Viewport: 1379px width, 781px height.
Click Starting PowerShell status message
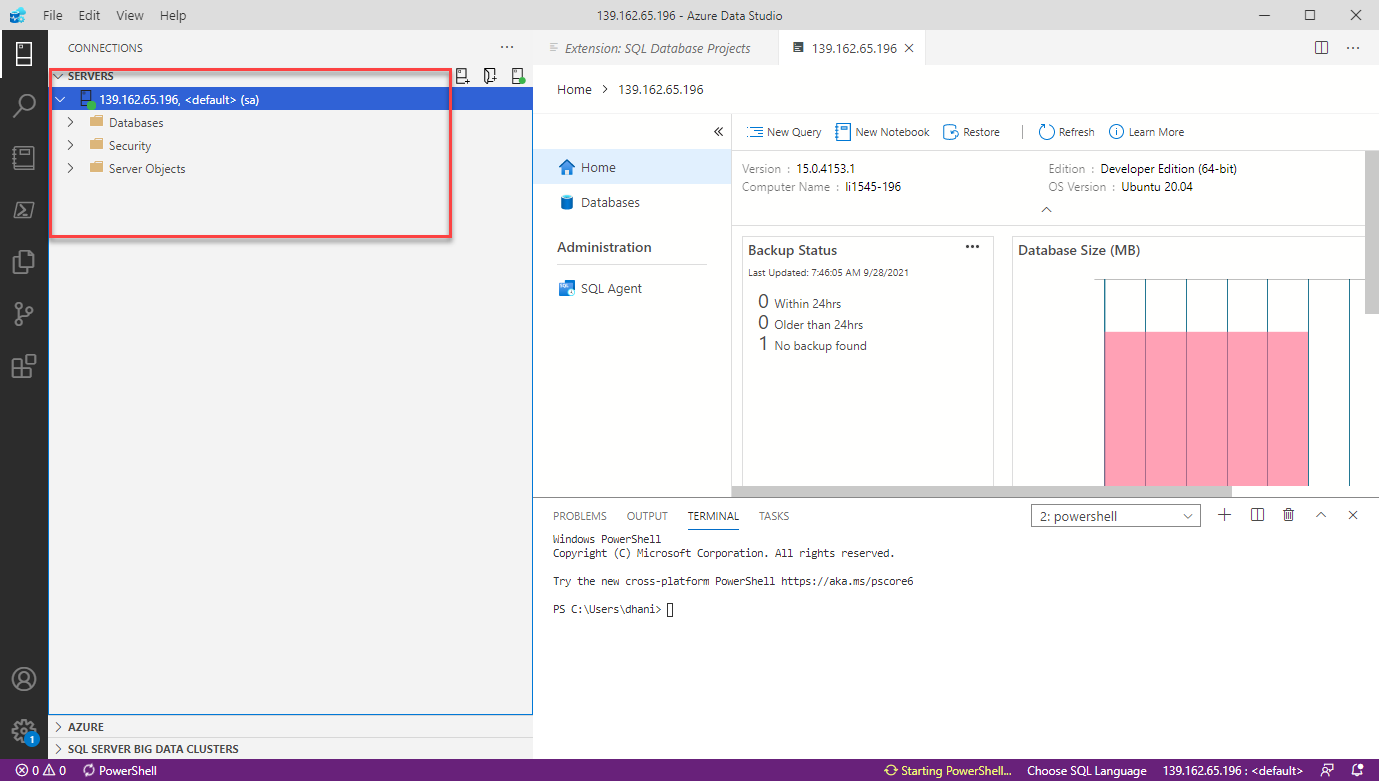point(948,771)
